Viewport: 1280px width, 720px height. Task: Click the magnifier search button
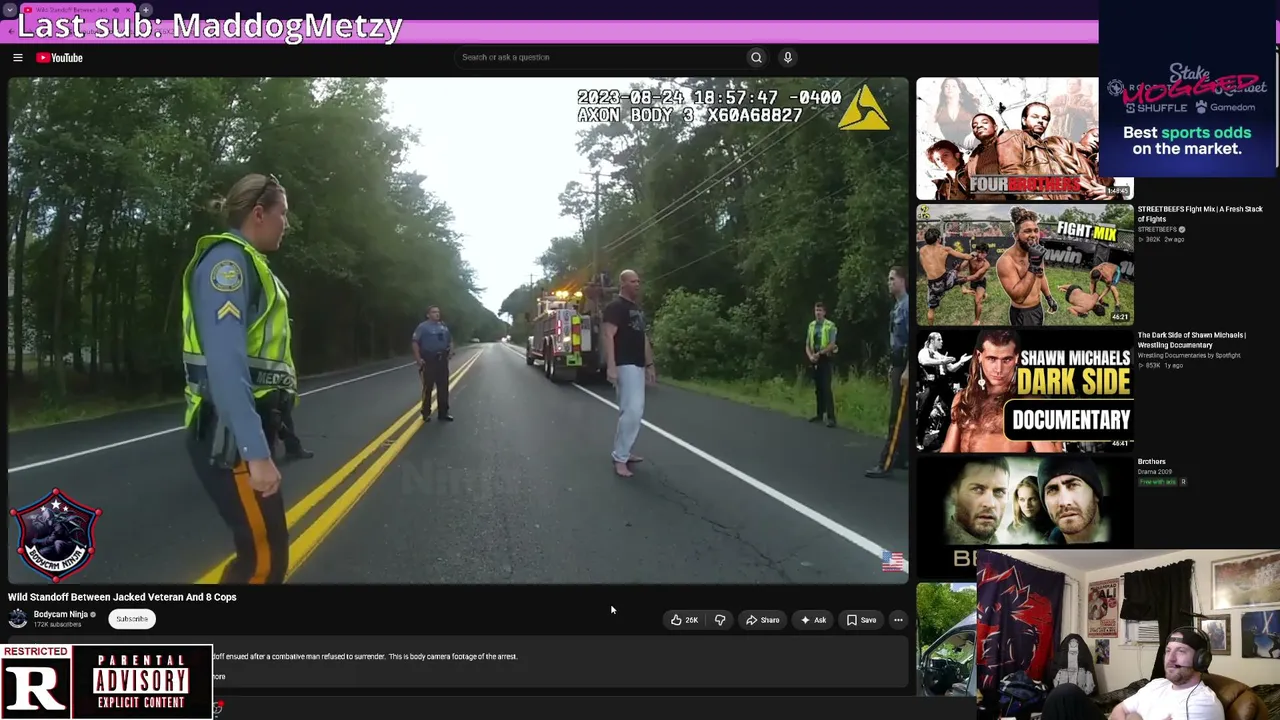756,57
